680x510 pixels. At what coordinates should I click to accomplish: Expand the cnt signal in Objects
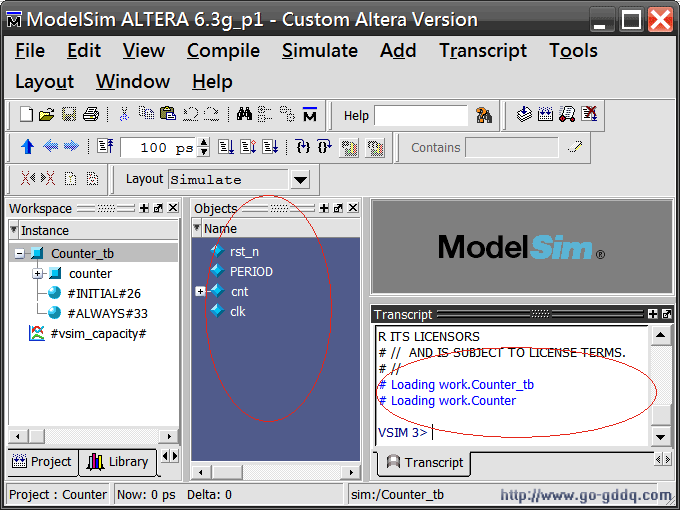pos(200,292)
